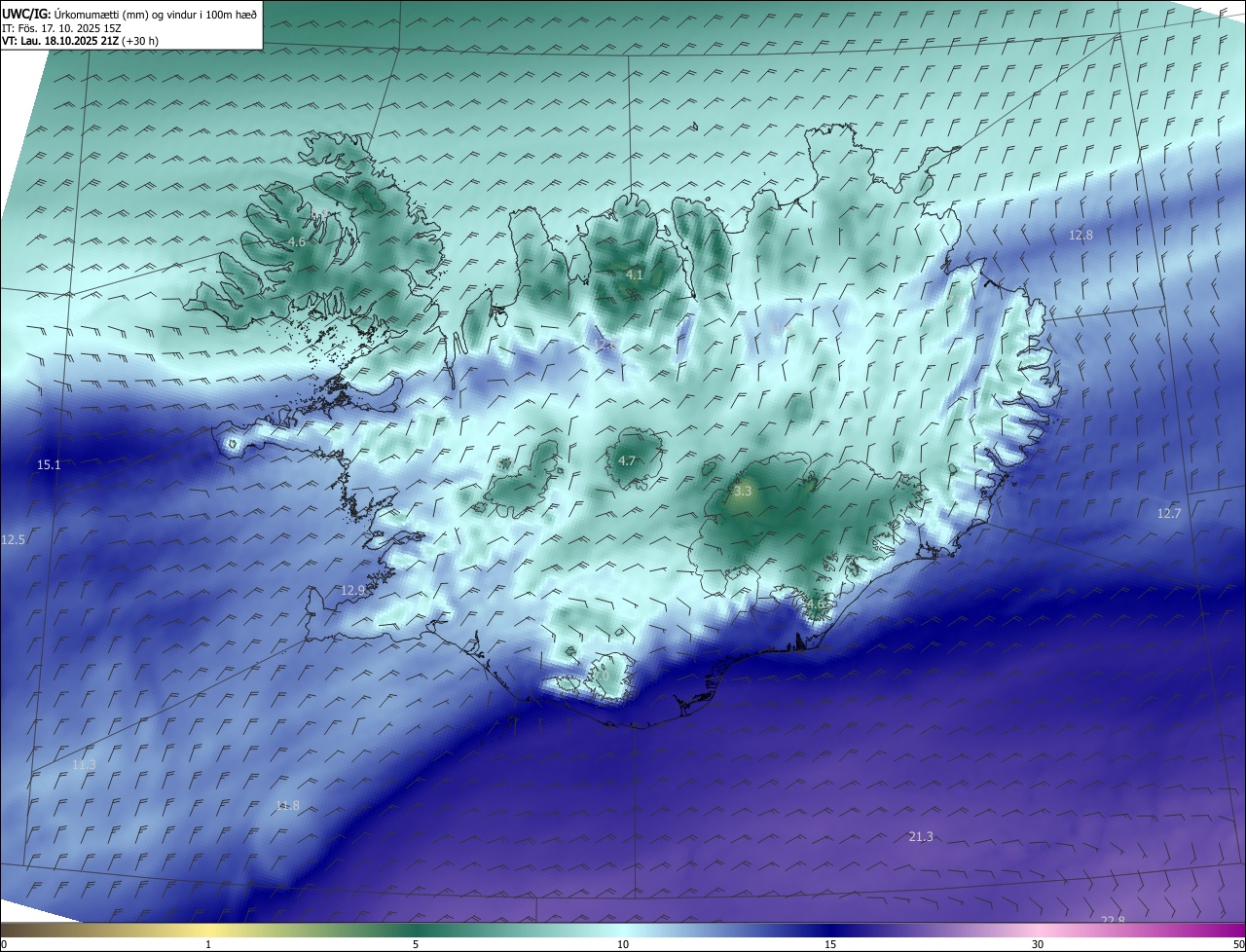Click the colorbar tick label '50'

(1238, 944)
